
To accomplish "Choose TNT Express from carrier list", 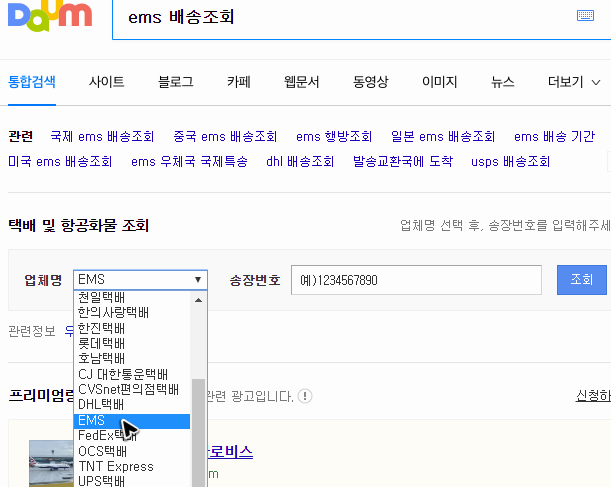I will point(132,466).
